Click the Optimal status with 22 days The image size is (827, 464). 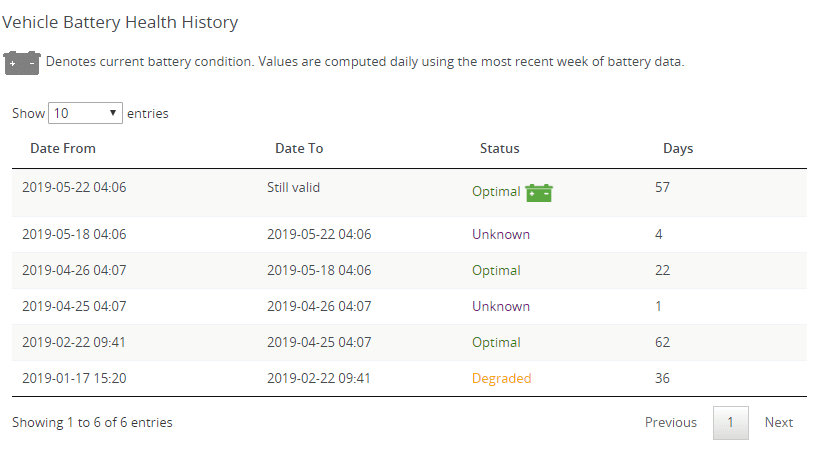coord(496,270)
